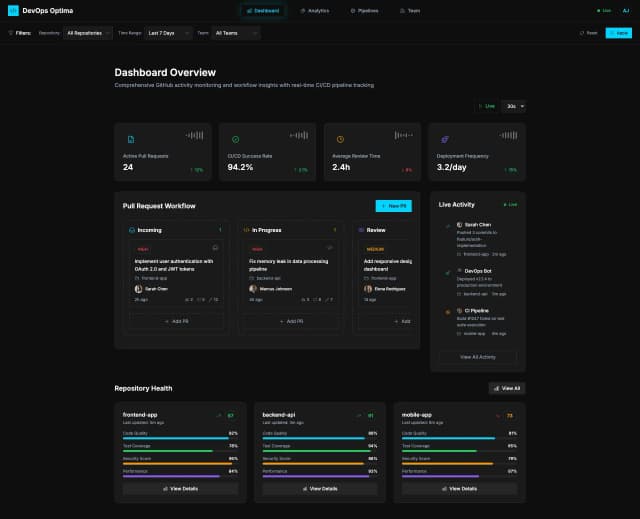Viewport: 640px width, 519px height.
Task: Change the 30s refresh interval dropdown
Action: tap(514, 105)
